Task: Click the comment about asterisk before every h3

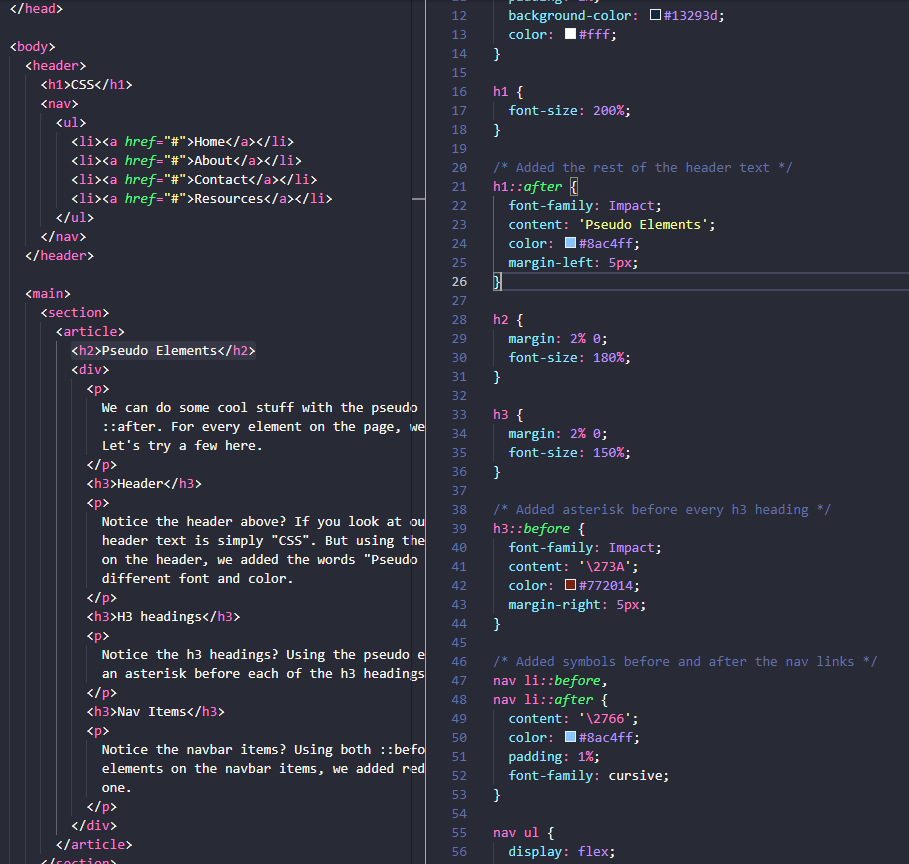Action: pyautogui.click(x=661, y=509)
